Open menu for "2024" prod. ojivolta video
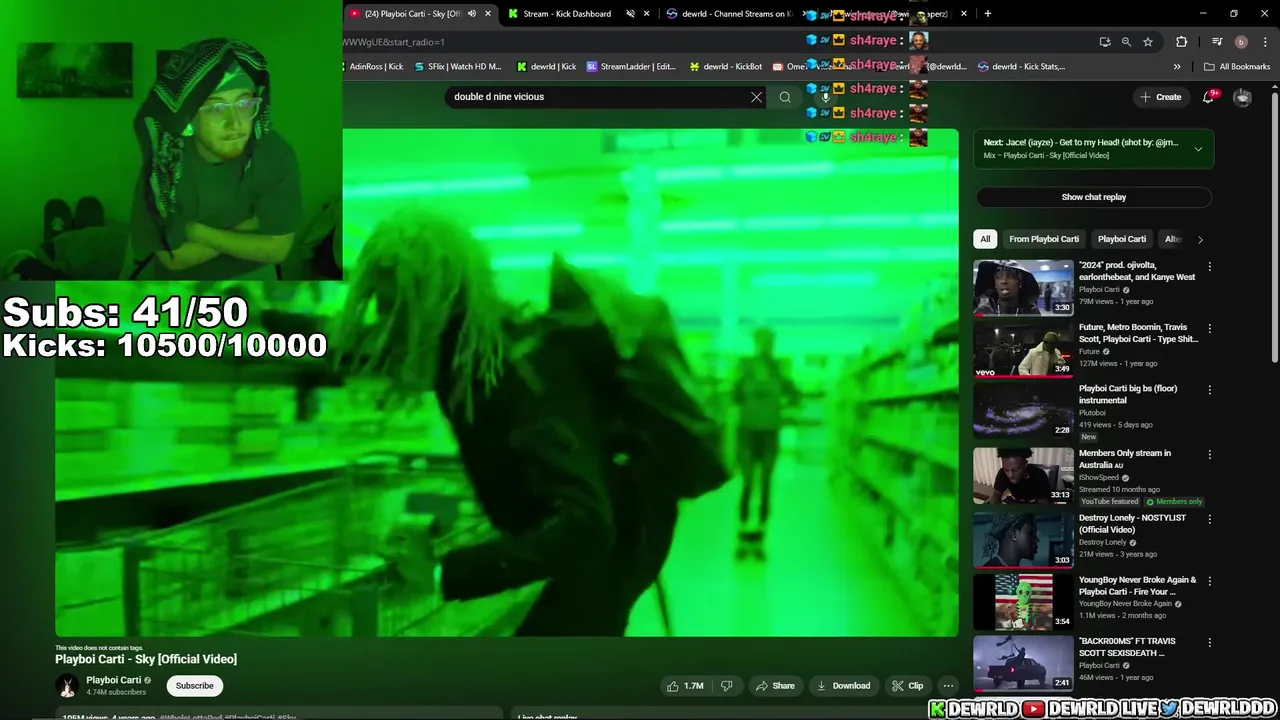This screenshot has height=720, width=1280. [1209, 267]
